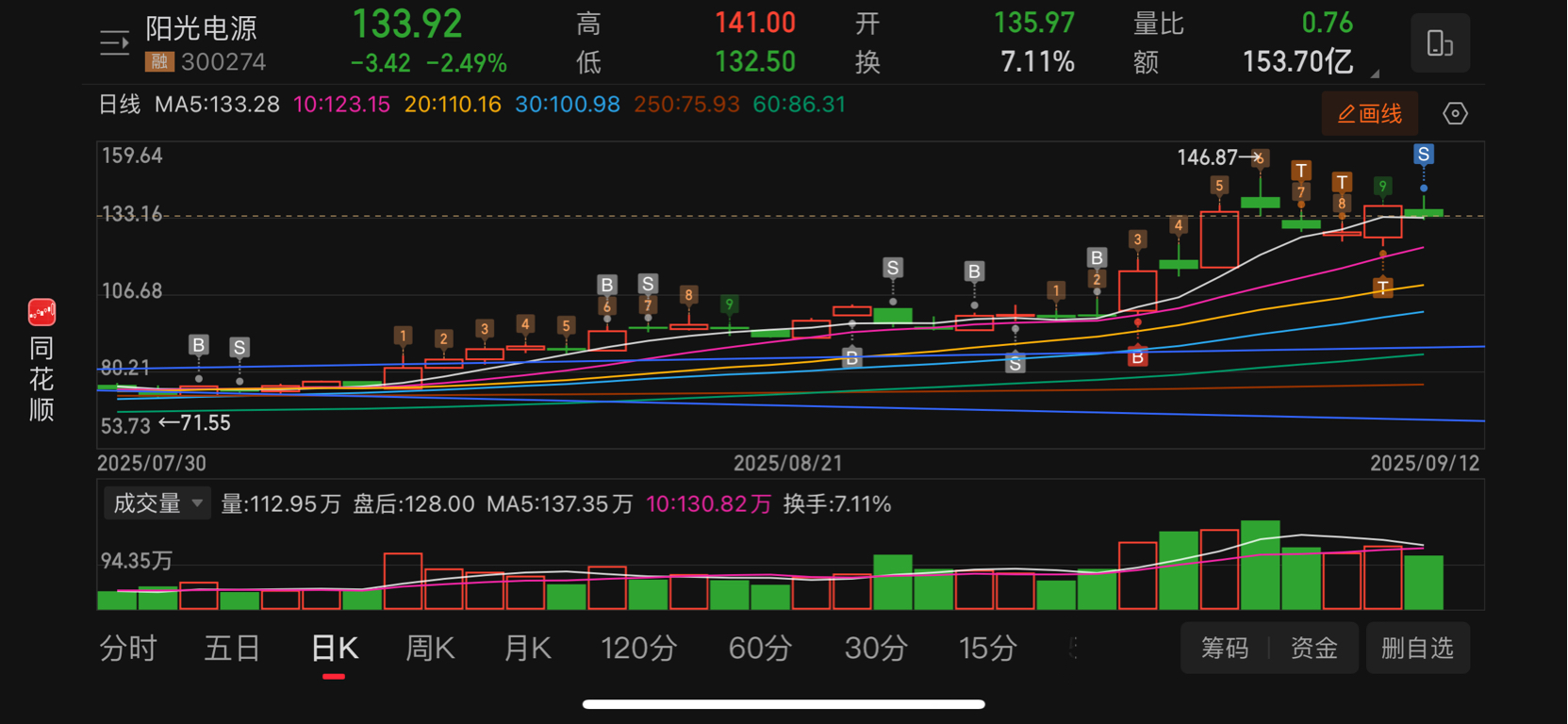Tap the green 60:86.31 MA label
Screen dimensions: 1568x724
click(800, 105)
